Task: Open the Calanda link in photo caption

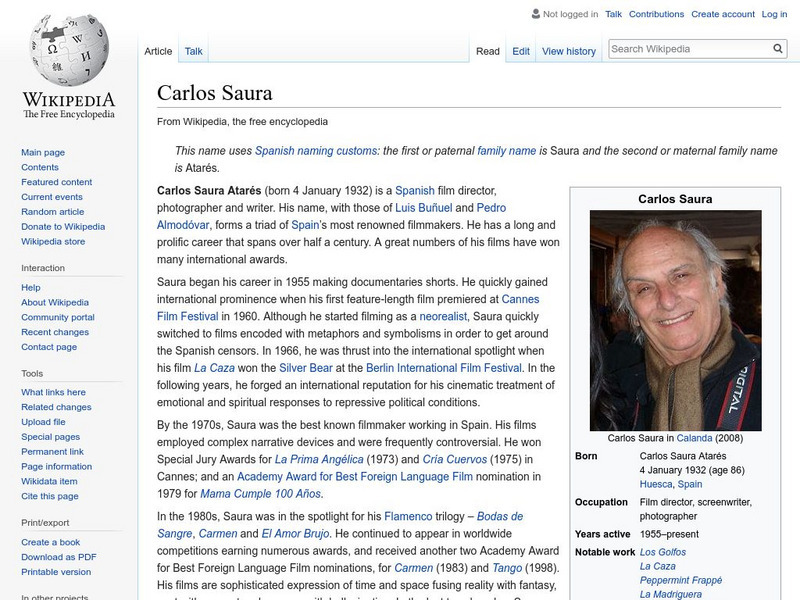Action: pyautogui.click(x=694, y=438)
